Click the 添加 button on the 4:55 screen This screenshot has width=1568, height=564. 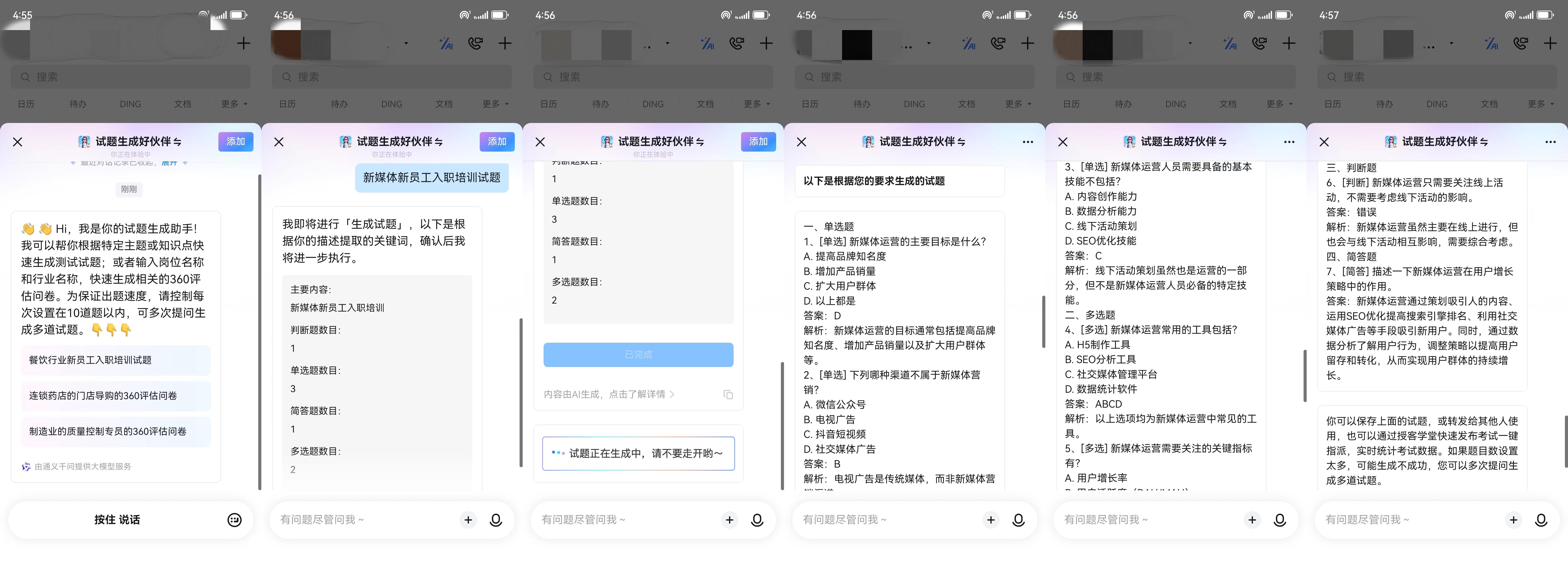point(236,142)
